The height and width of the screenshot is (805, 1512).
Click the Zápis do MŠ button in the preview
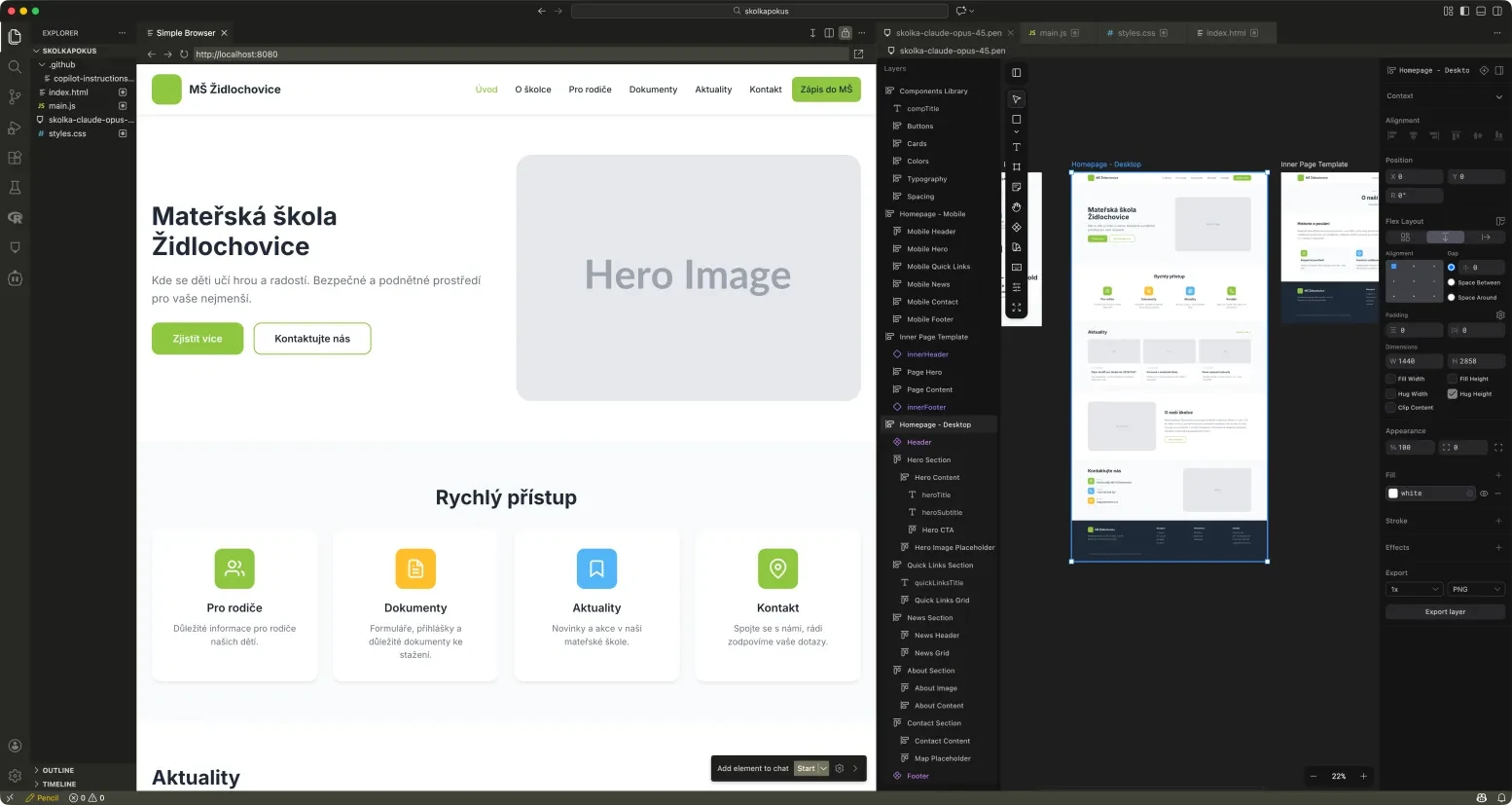pos(825,89)
